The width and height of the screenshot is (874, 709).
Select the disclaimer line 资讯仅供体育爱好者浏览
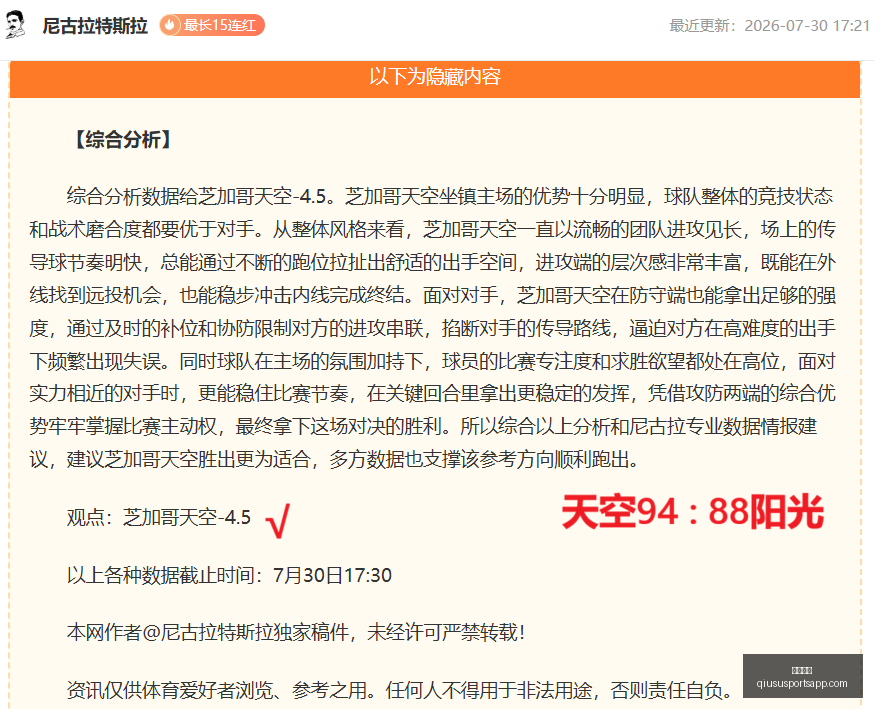pyautogui.click(x=400, y=690)
